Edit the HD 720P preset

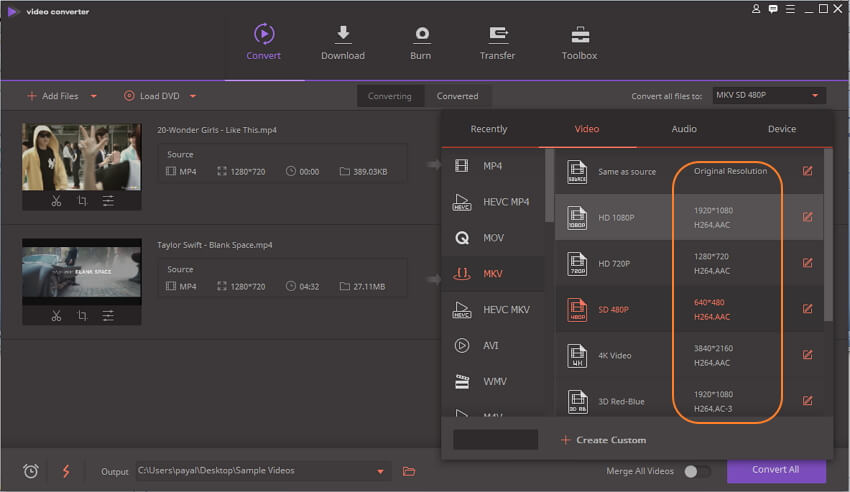click(x=807, y=263)
